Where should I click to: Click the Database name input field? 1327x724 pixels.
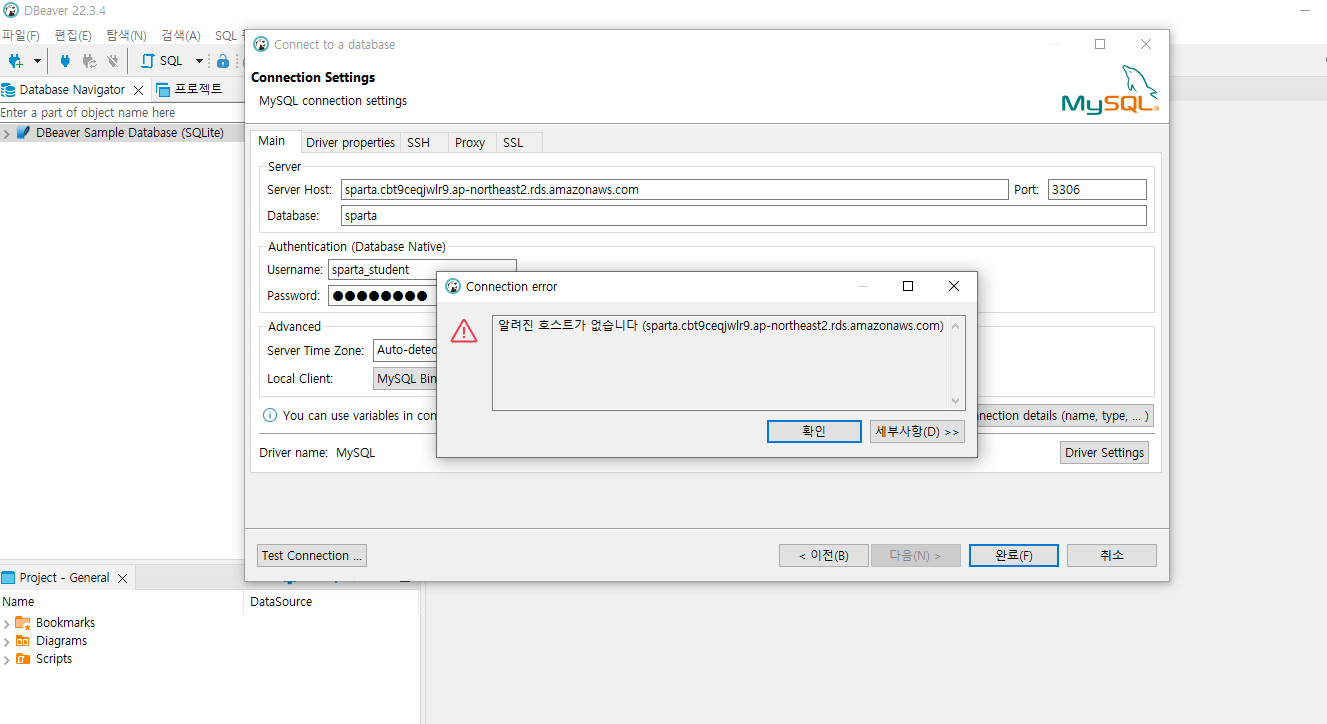pos(743,215)
